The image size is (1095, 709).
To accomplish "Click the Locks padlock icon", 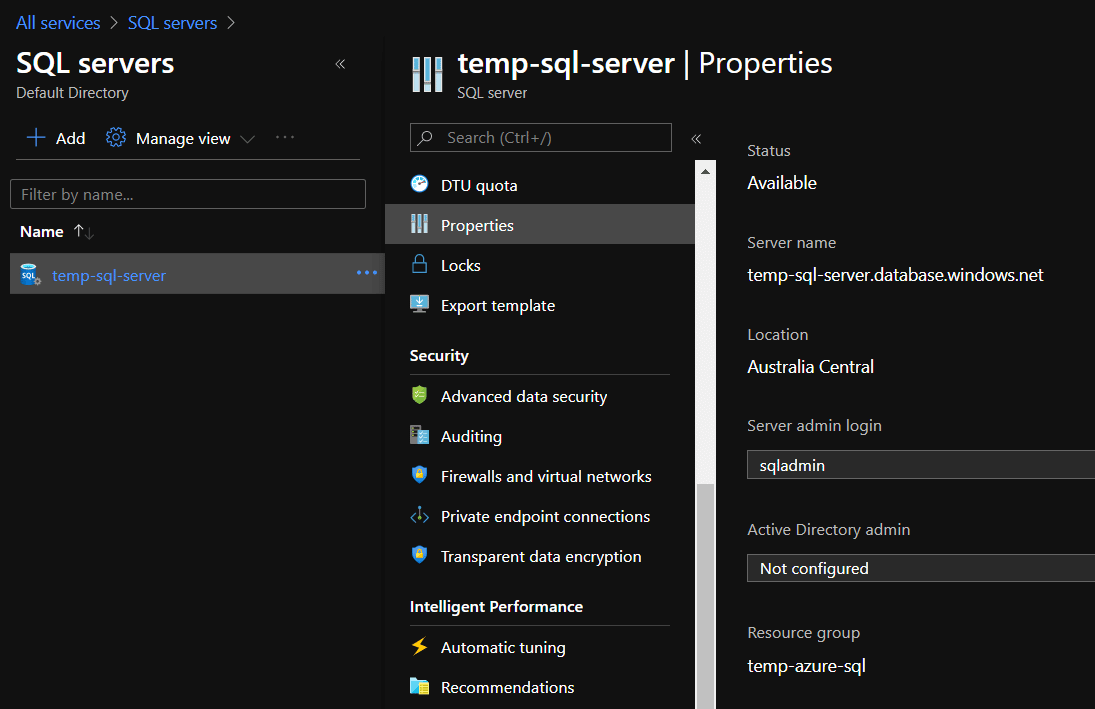I will (x=419, y=264).
